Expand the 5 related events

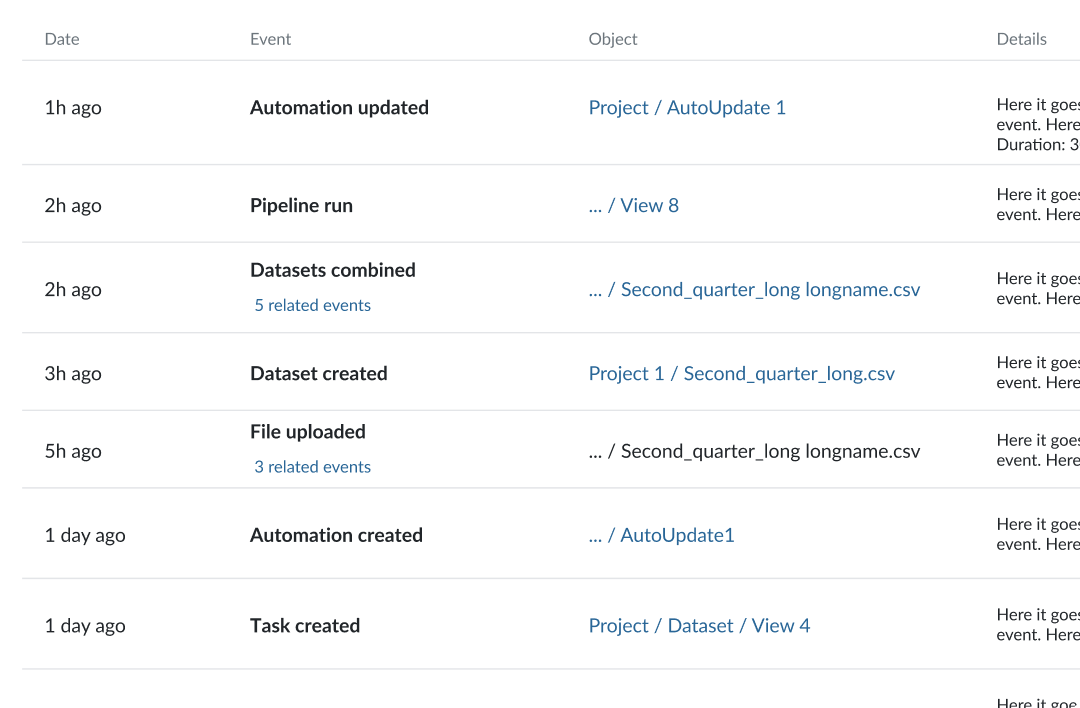pyautogui.click(x=312, y=306)
